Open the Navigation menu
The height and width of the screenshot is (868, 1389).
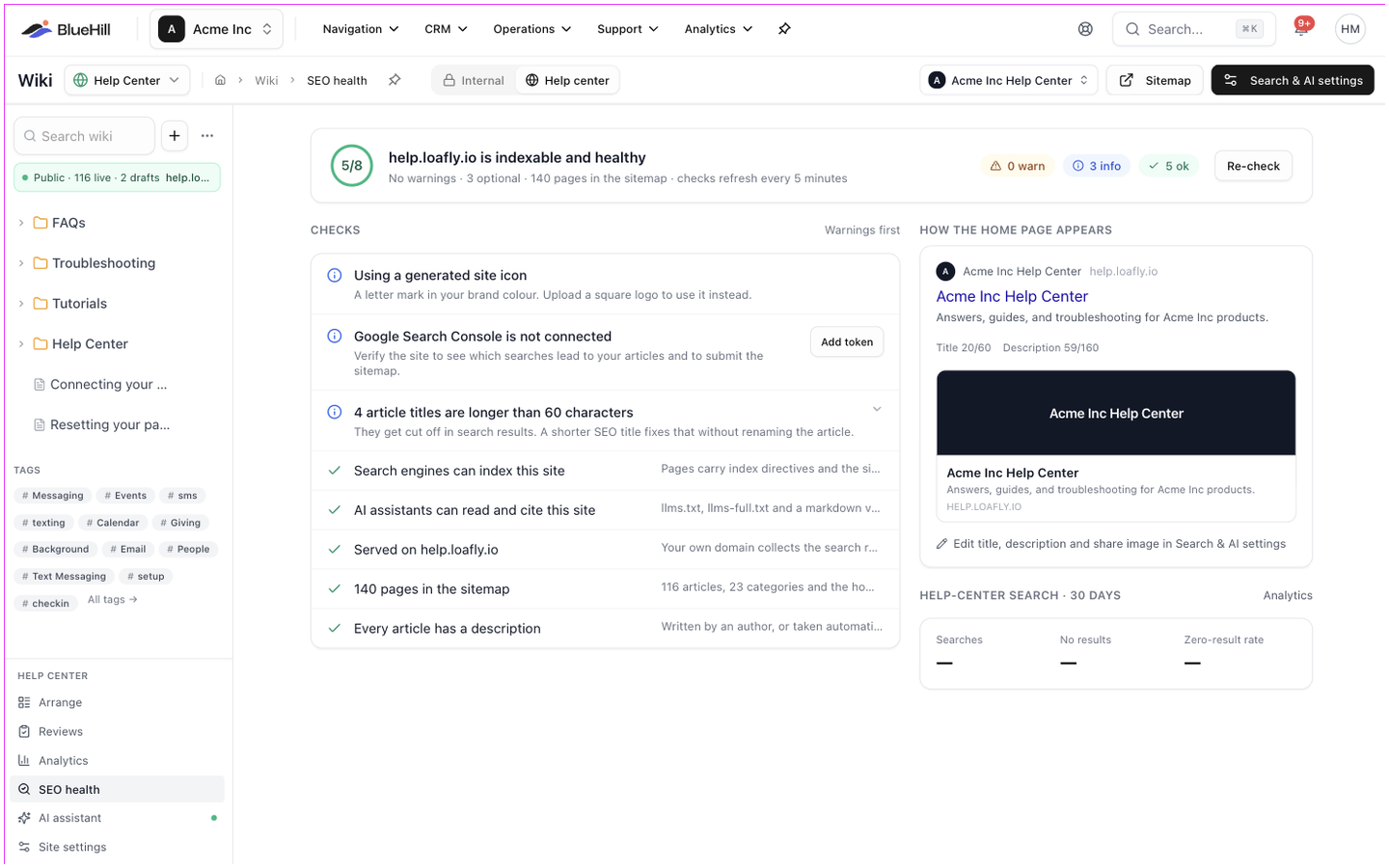(361, 29)
